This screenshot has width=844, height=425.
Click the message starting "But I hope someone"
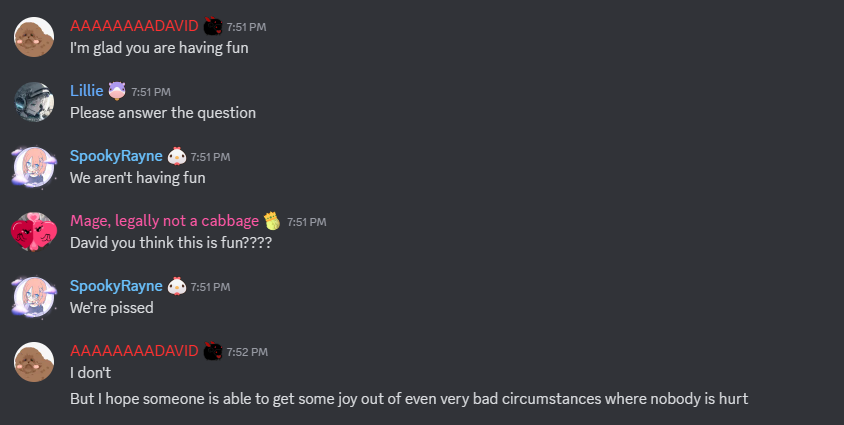coord(409,399)
